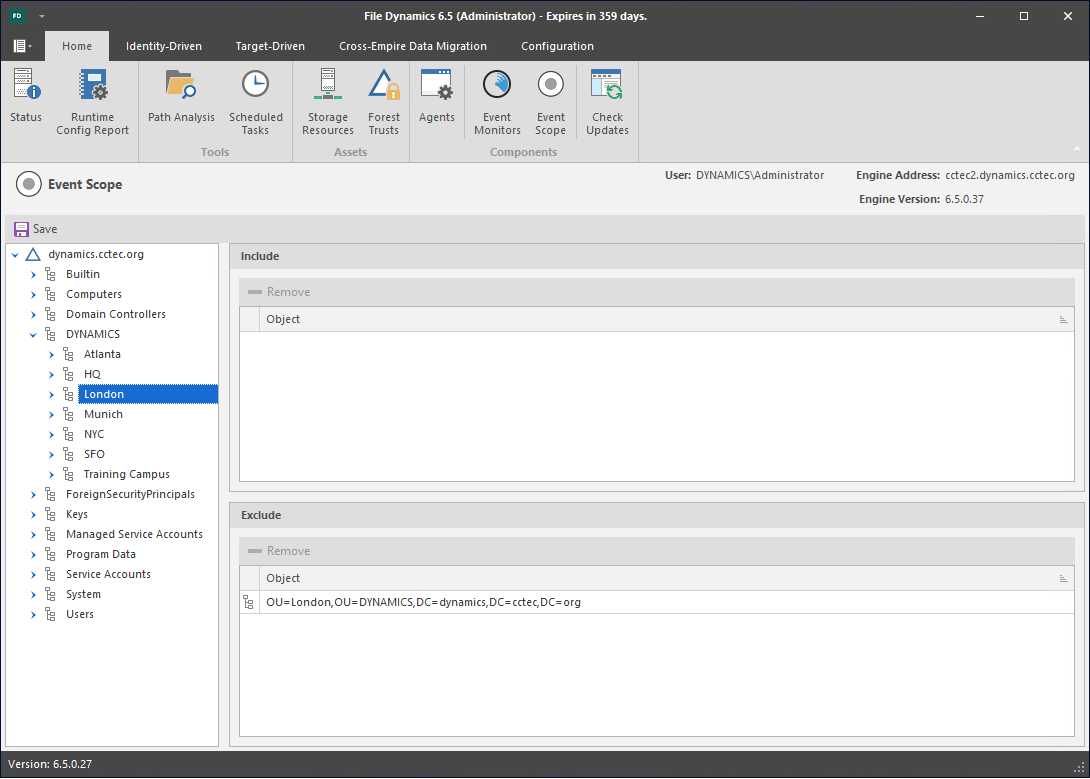This screenshot has width=1090, height=779.
Task: Click Check Updates icon
Action: pyautogui.click(x=607, y=98)
